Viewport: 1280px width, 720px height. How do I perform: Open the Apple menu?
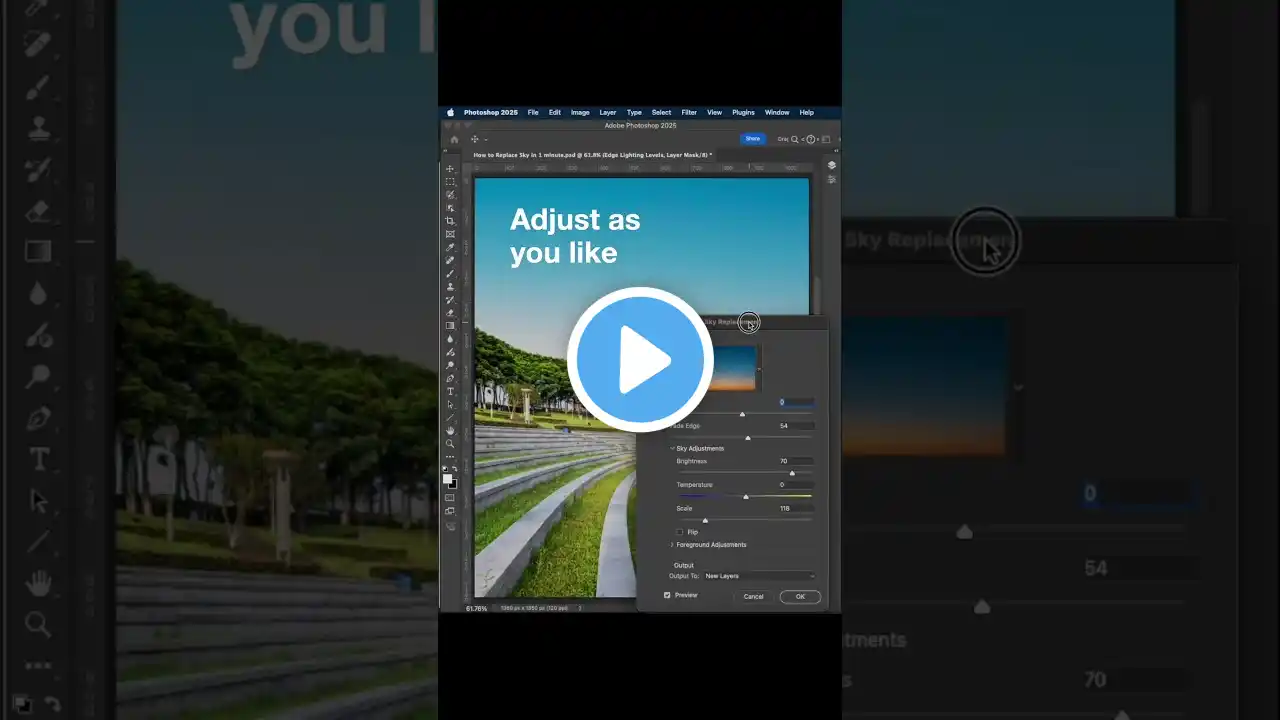450,112
